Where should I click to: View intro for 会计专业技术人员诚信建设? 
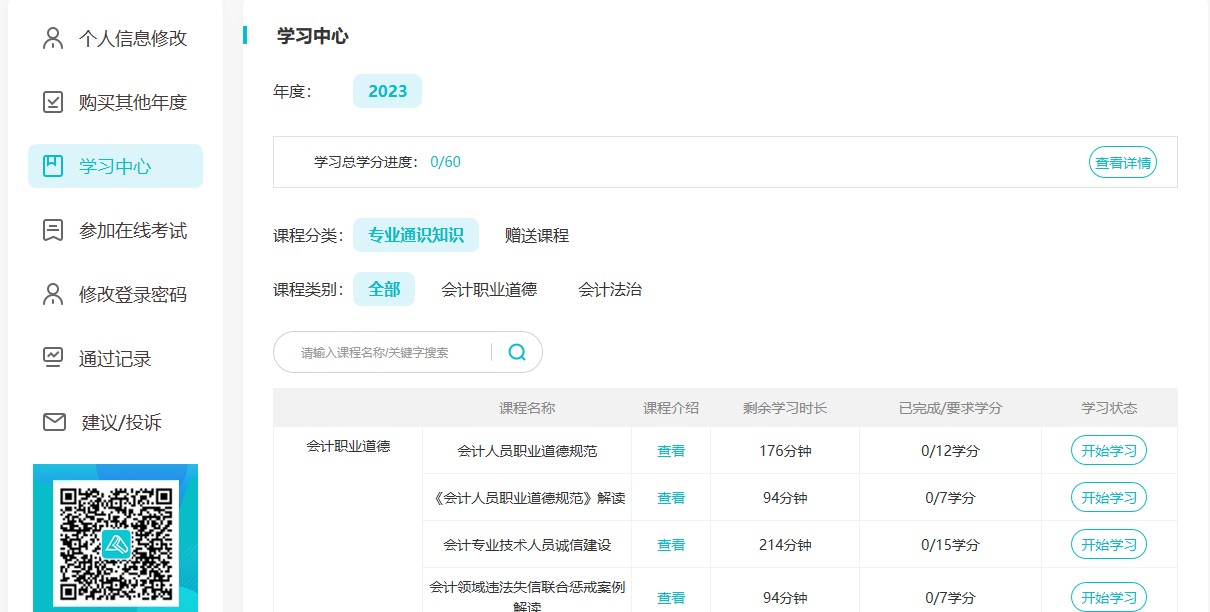[670, 545]
